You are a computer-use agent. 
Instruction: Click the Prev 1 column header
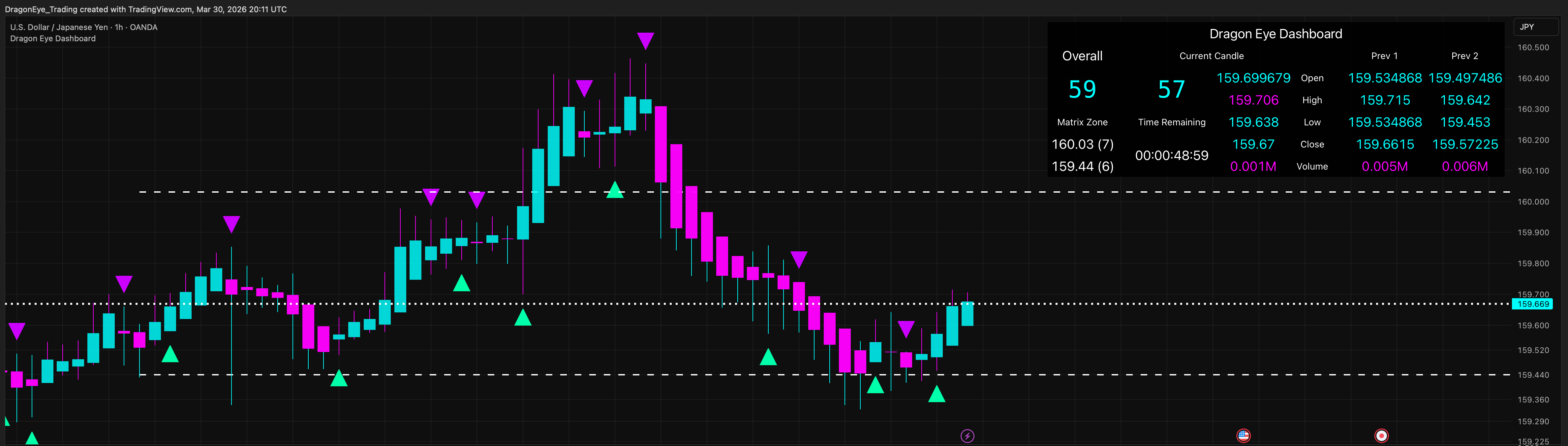click(x=1384, y=56)
